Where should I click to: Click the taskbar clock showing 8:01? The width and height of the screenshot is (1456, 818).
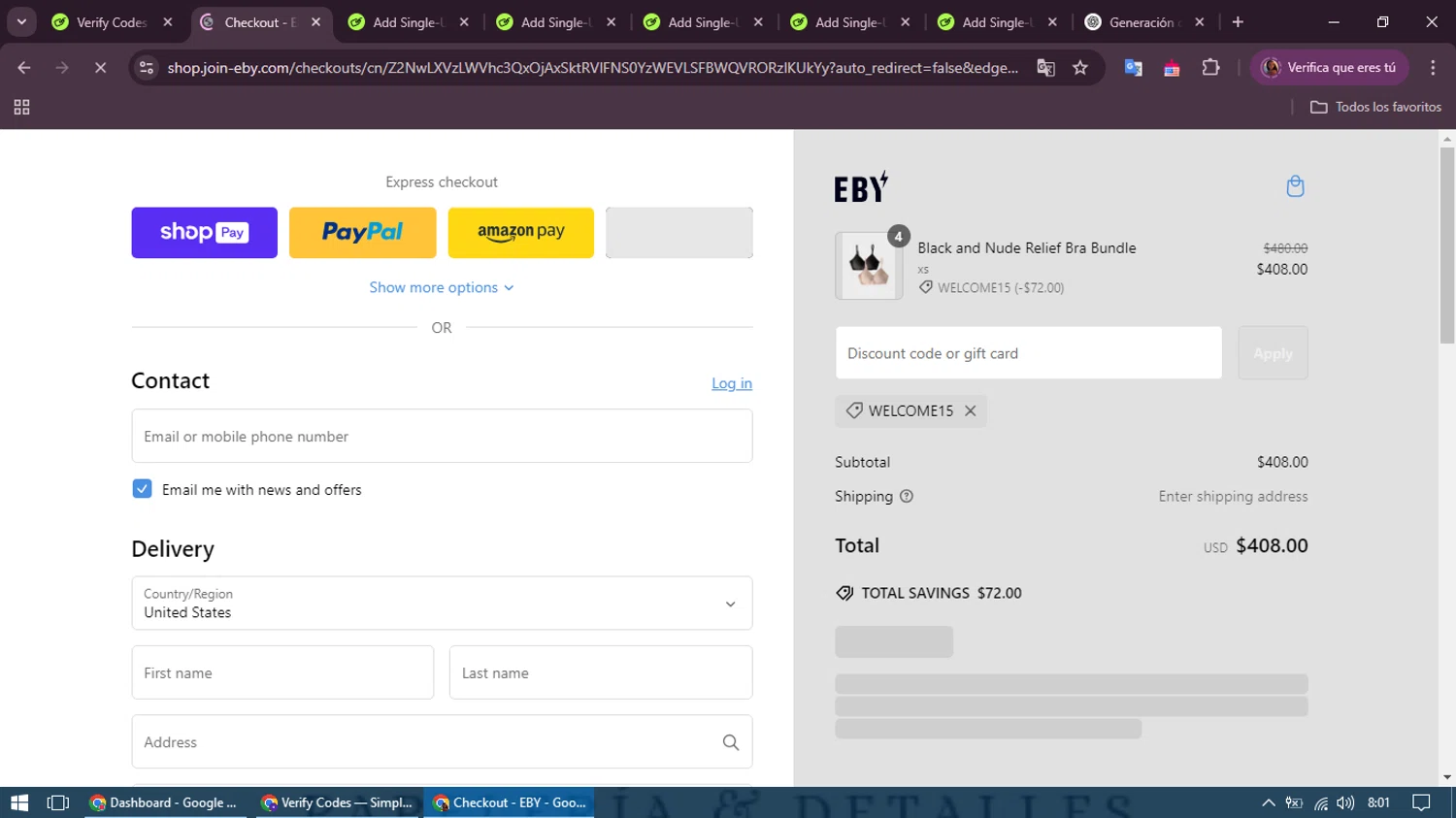coord(1378,802)
